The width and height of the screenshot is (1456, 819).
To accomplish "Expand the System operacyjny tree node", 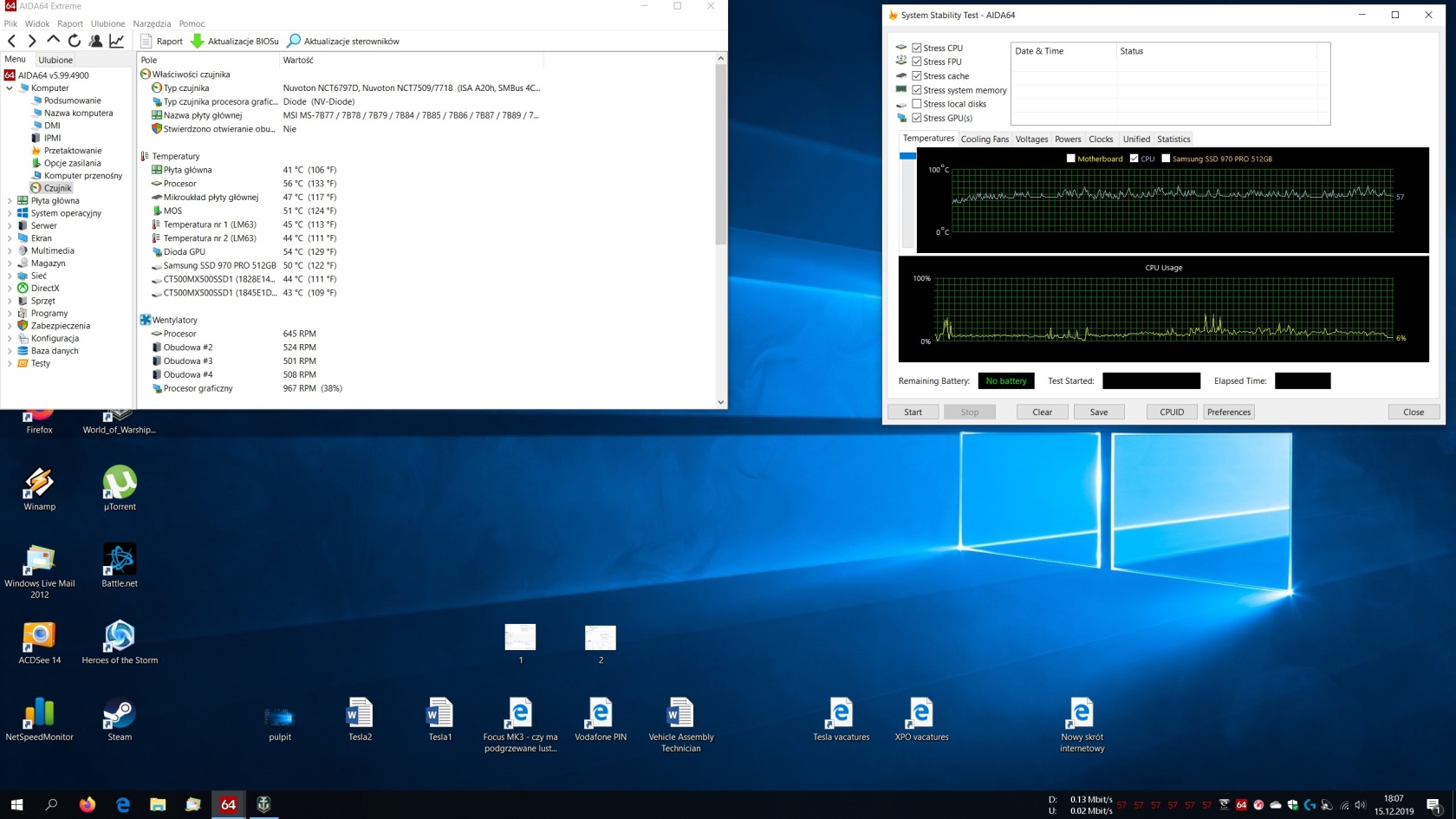I will tap(10, 213).
